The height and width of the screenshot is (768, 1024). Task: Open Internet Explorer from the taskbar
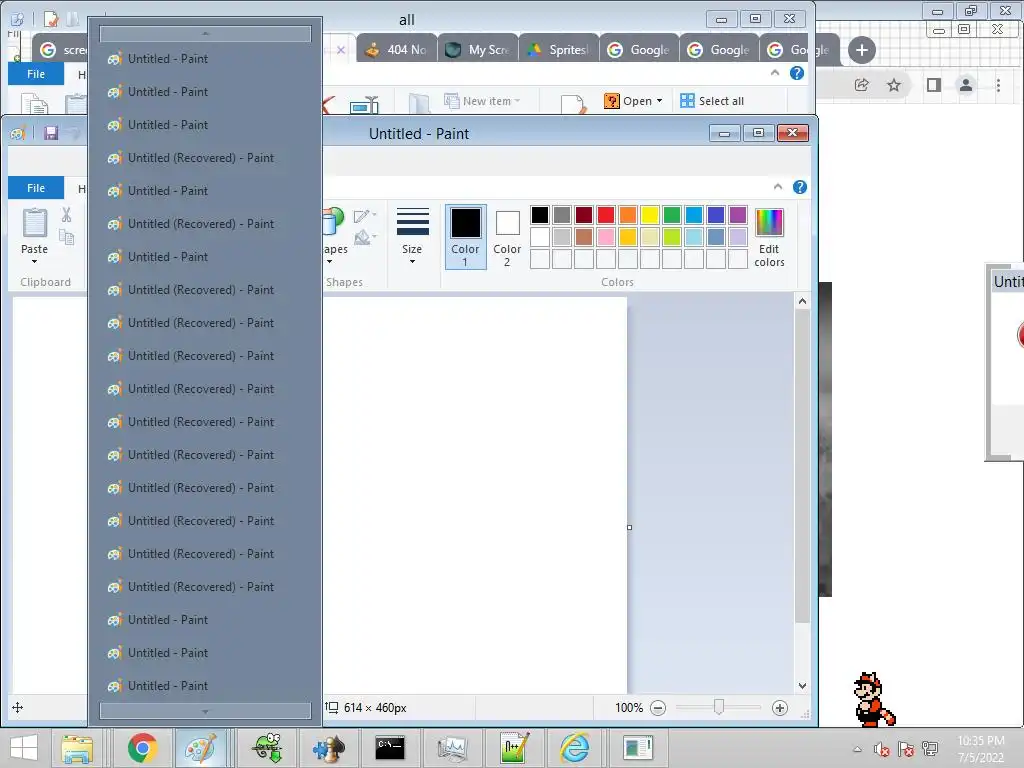coord(575,748)
